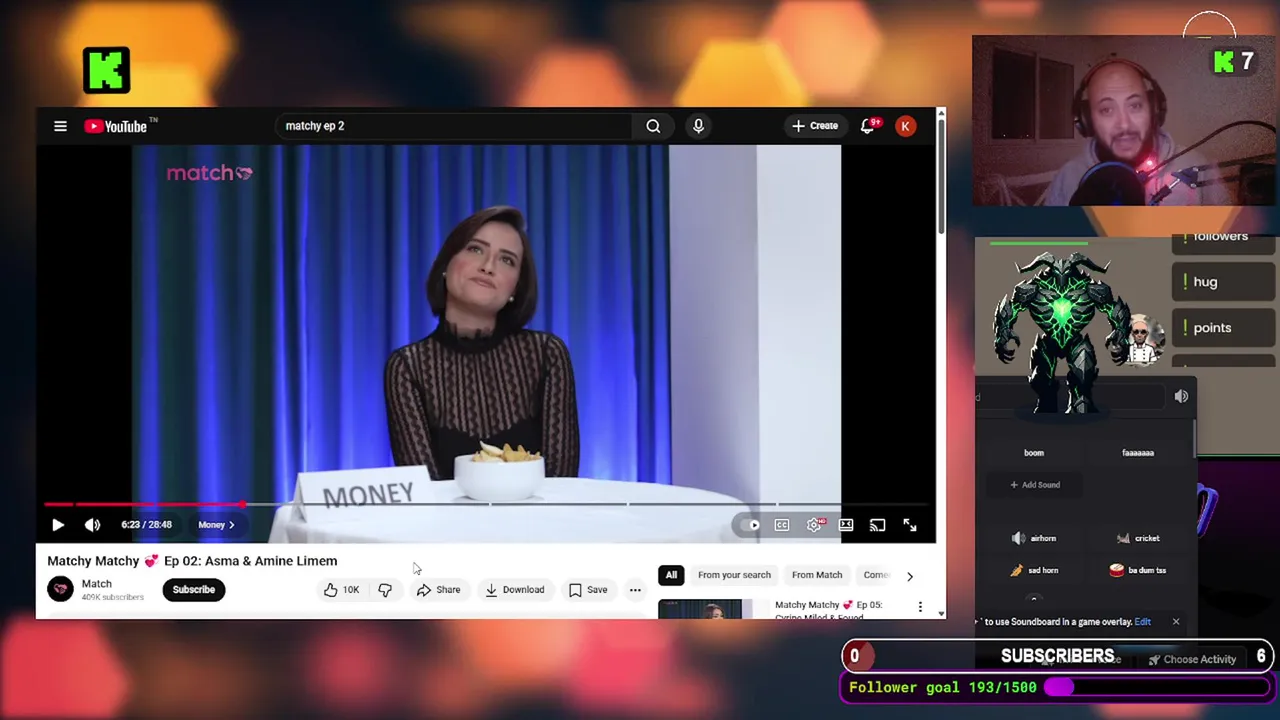
Task: Cast video with the Play on TV icon
Action: tap(877, 525)
